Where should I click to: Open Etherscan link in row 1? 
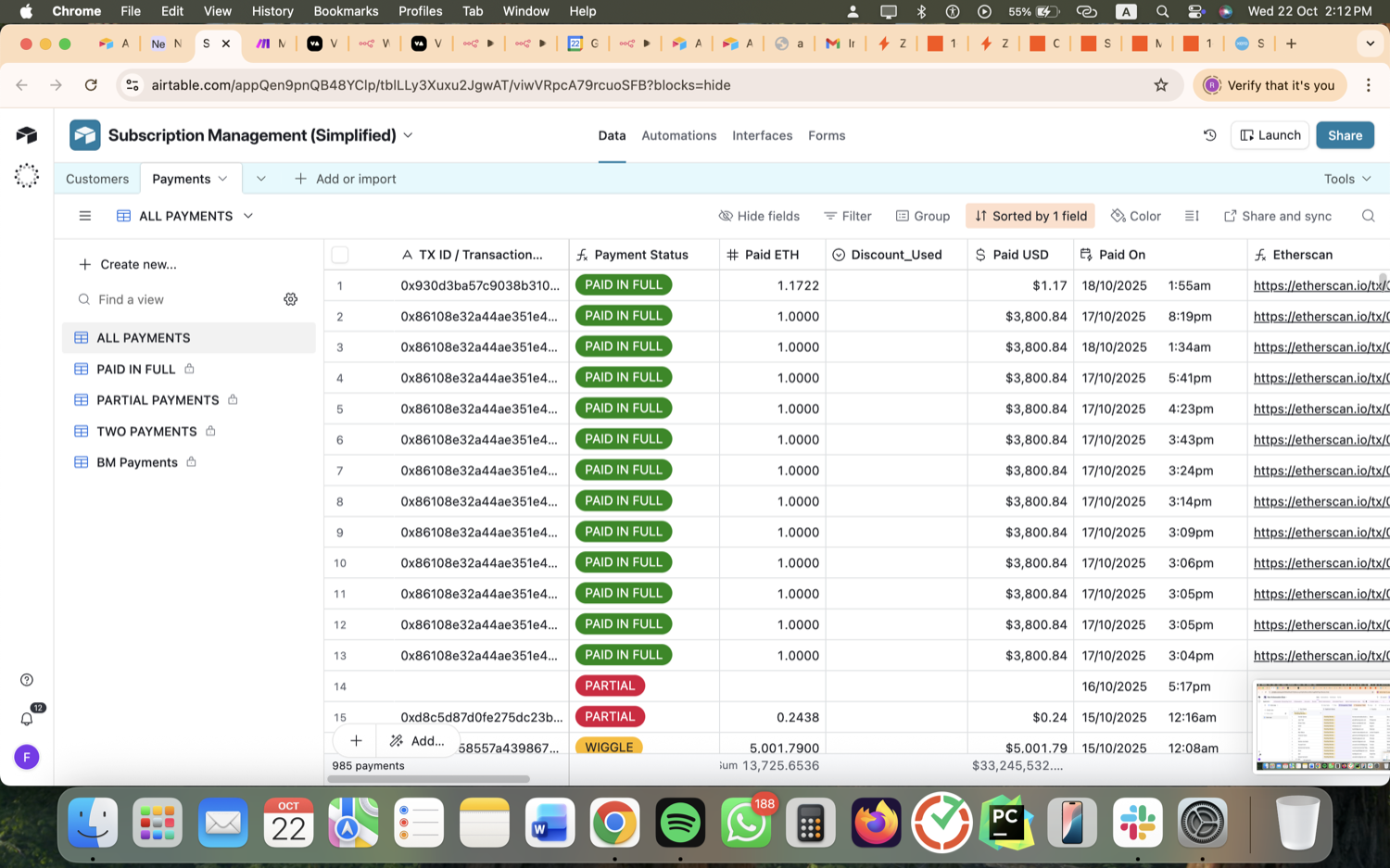pos(1320,285)
